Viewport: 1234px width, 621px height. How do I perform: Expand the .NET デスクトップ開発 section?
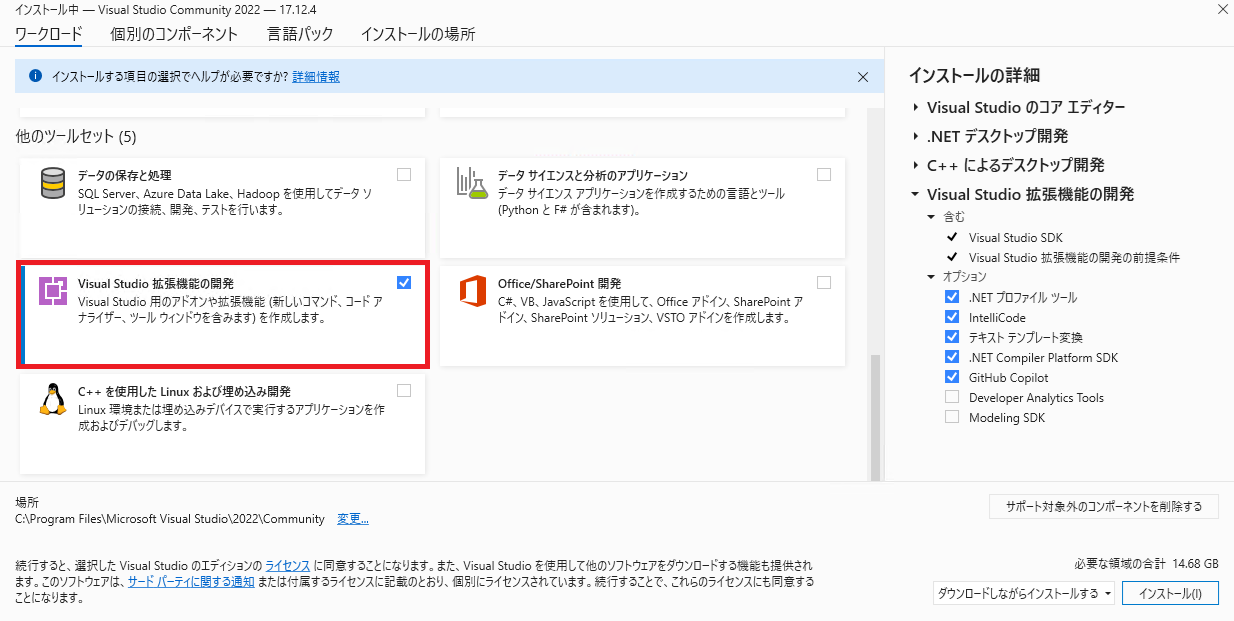[x=916, y=137]
